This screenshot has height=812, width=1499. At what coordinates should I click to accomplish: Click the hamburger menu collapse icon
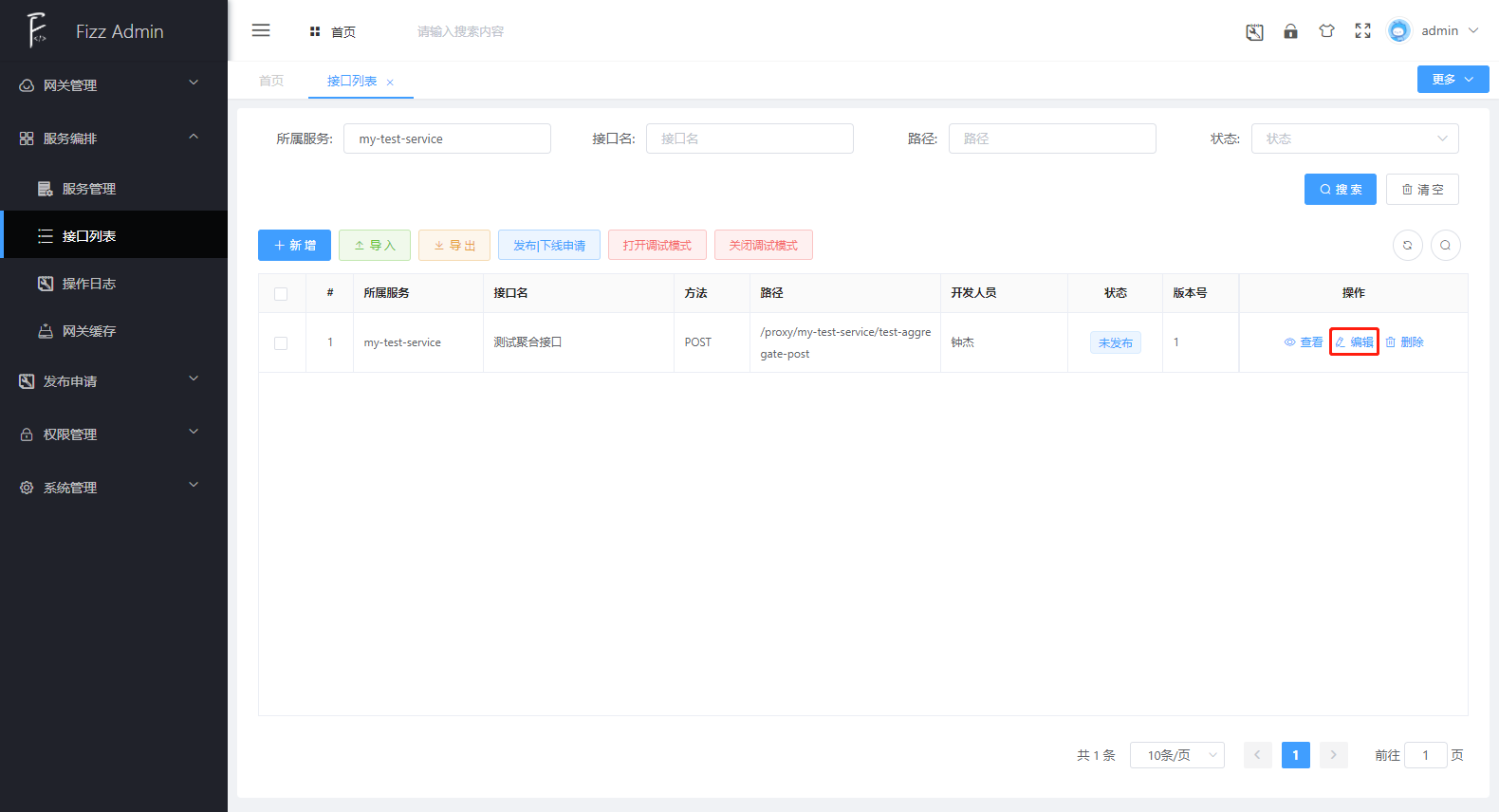coord(261,30)
